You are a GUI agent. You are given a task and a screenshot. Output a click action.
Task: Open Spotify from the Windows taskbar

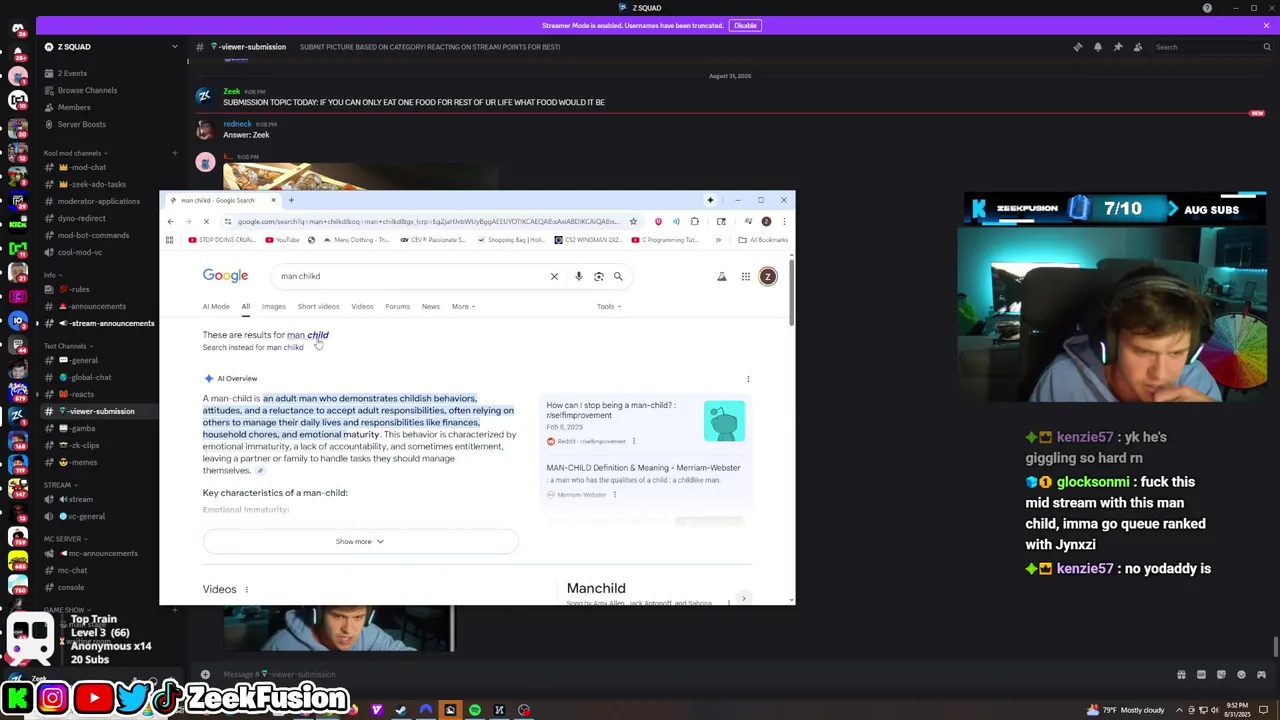[x=475, y=710]
